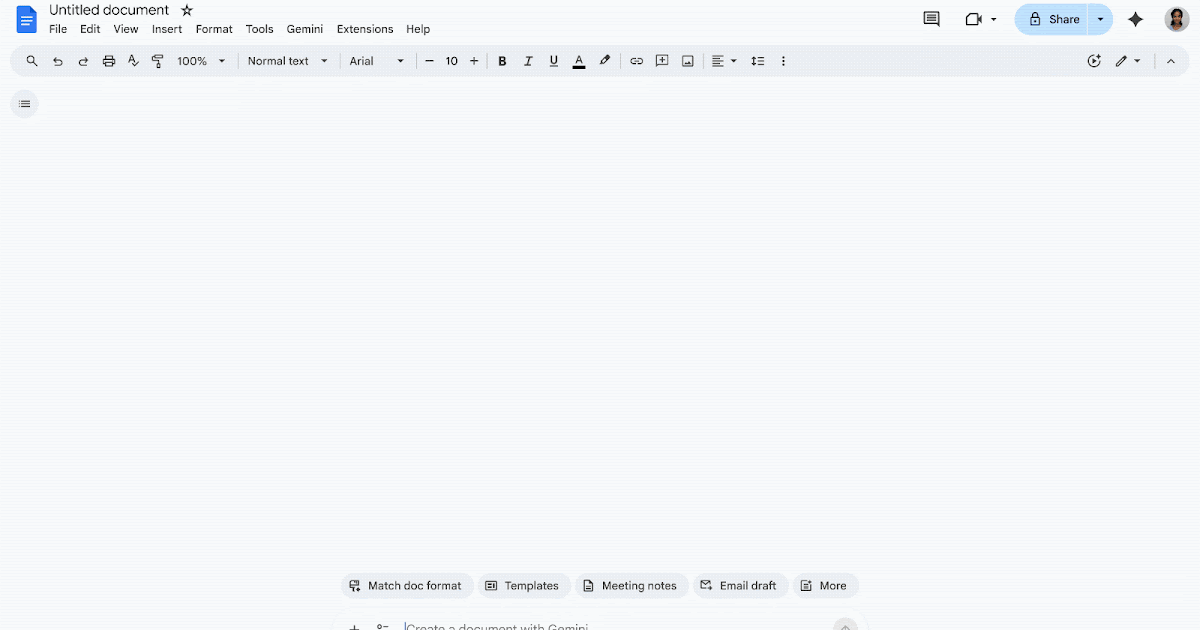
Task: Rename the Untitled document title
Action: (109, 10)
